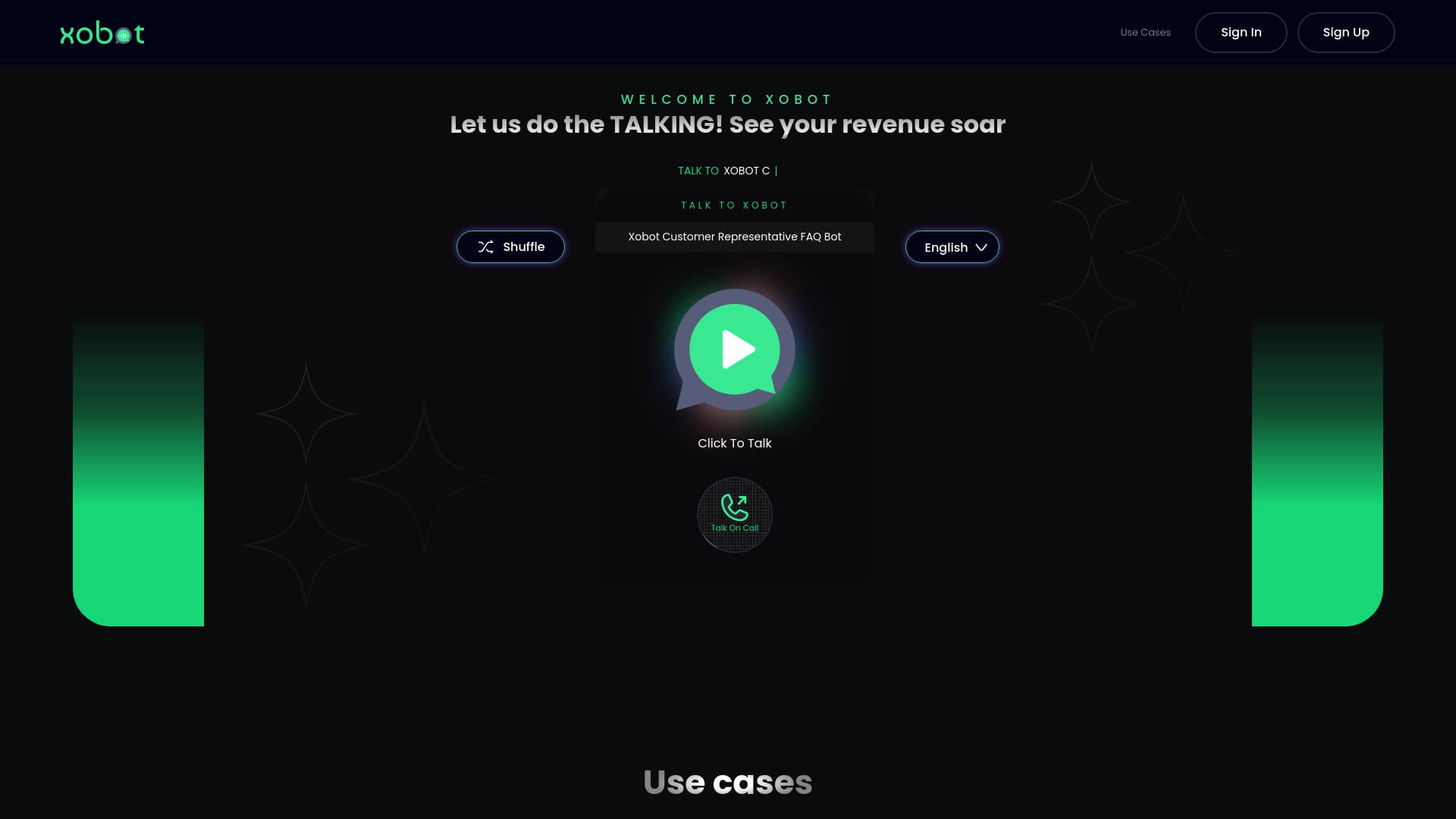
Task: Shuffle to a different bot
Action: [x=510, y=247]
